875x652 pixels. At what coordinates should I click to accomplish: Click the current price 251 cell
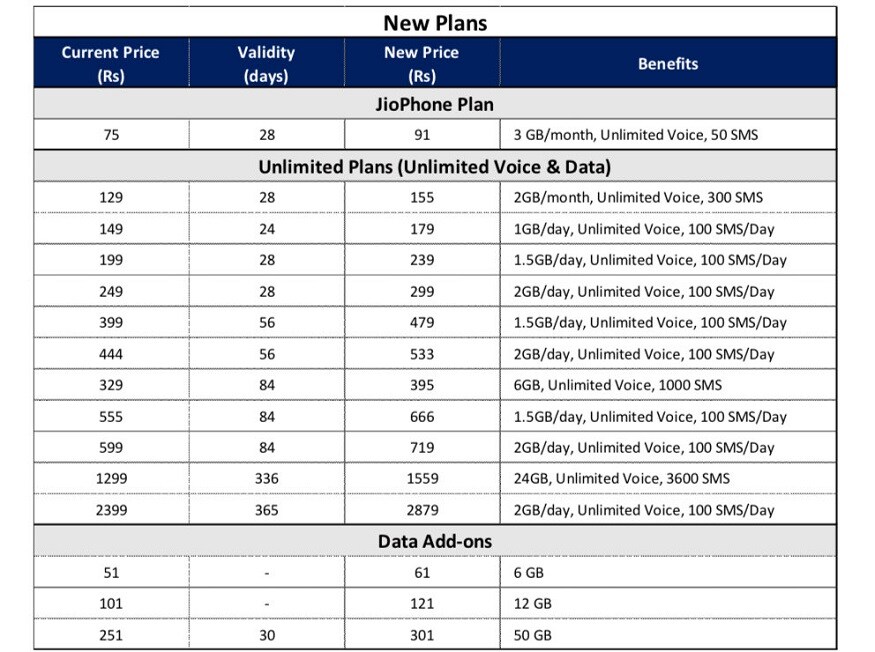pyautogui.click(x=111, y=635)
